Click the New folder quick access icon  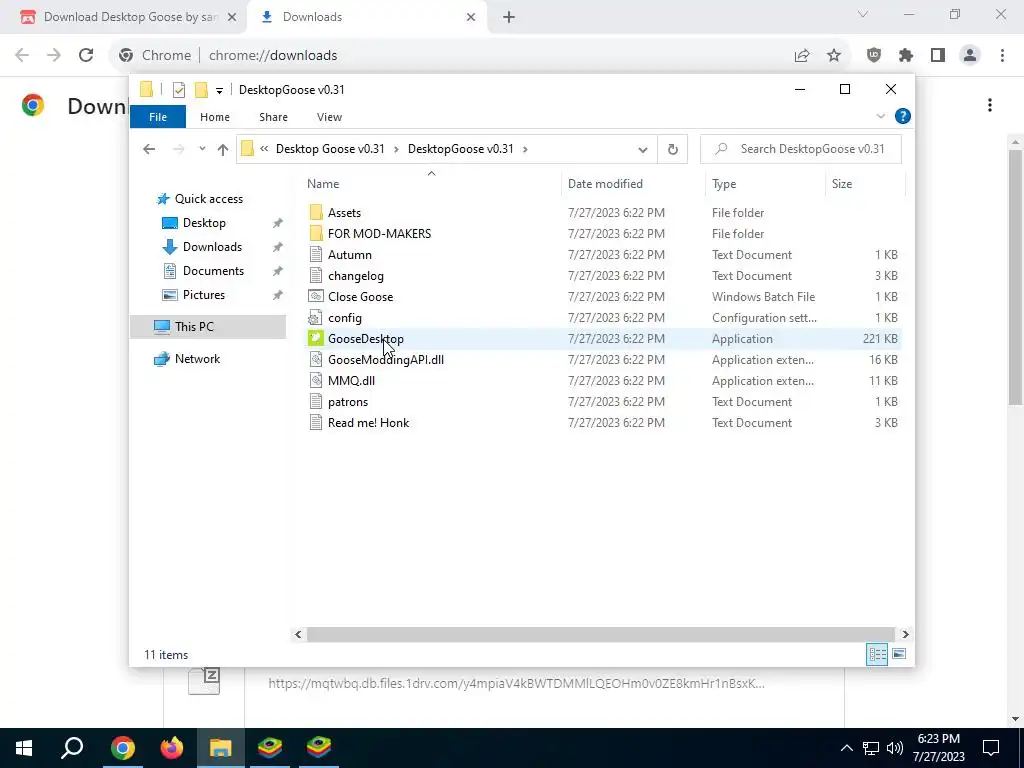pyautogui.click(x=201, y=89)
